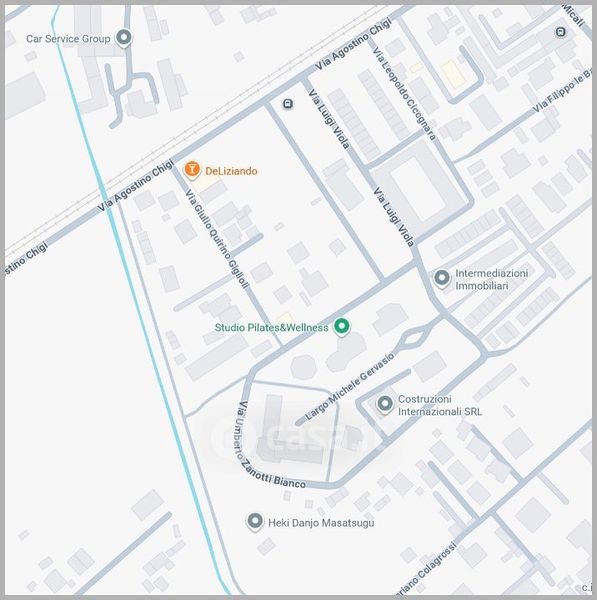Click the Intermediazioni Immobiliari pin icon
Image resolution: width=597 pixels, height=600 pixels.
(x=442, y=279)
